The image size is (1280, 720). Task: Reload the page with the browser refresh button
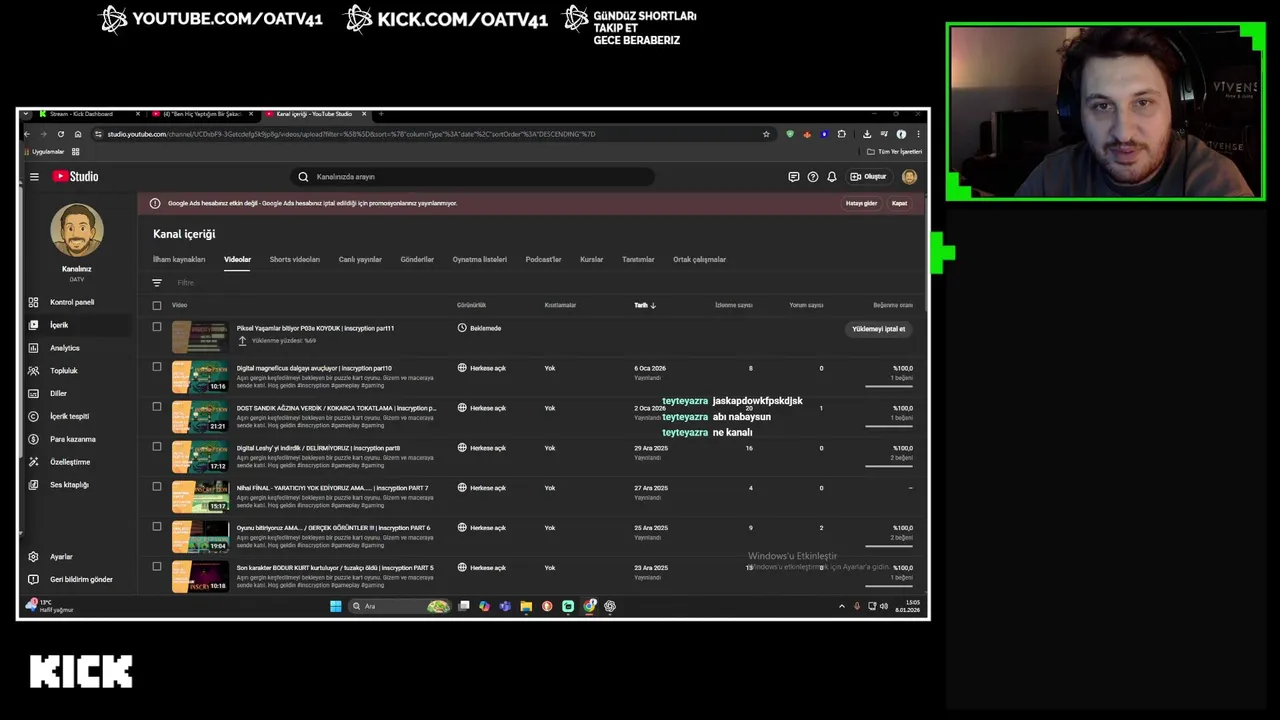point(61,134)
